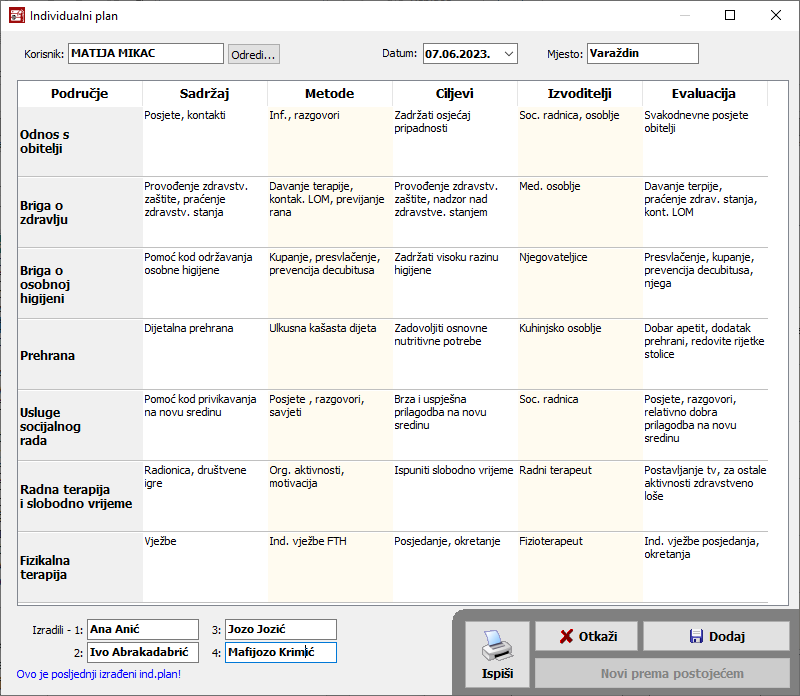Click the Prehrana row header
The width and height of the screenshot is (800, 696).
pos(80,355)
